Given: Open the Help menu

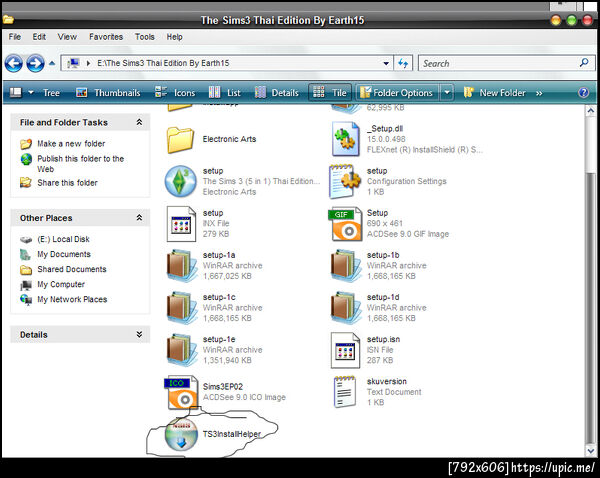Looking at the screenshot, I should pos(174,37).
